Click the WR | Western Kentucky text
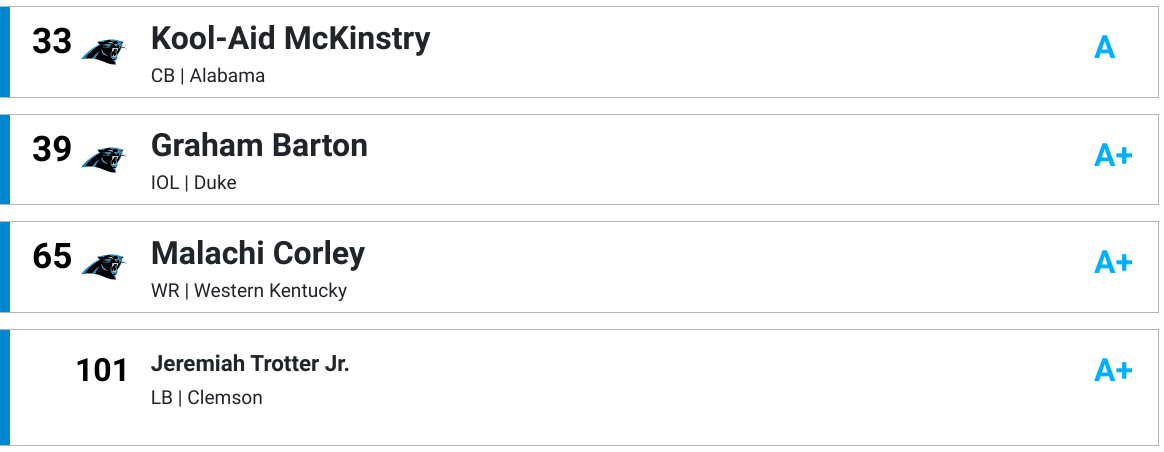The image size is (1164, 452). coord(249,290)
